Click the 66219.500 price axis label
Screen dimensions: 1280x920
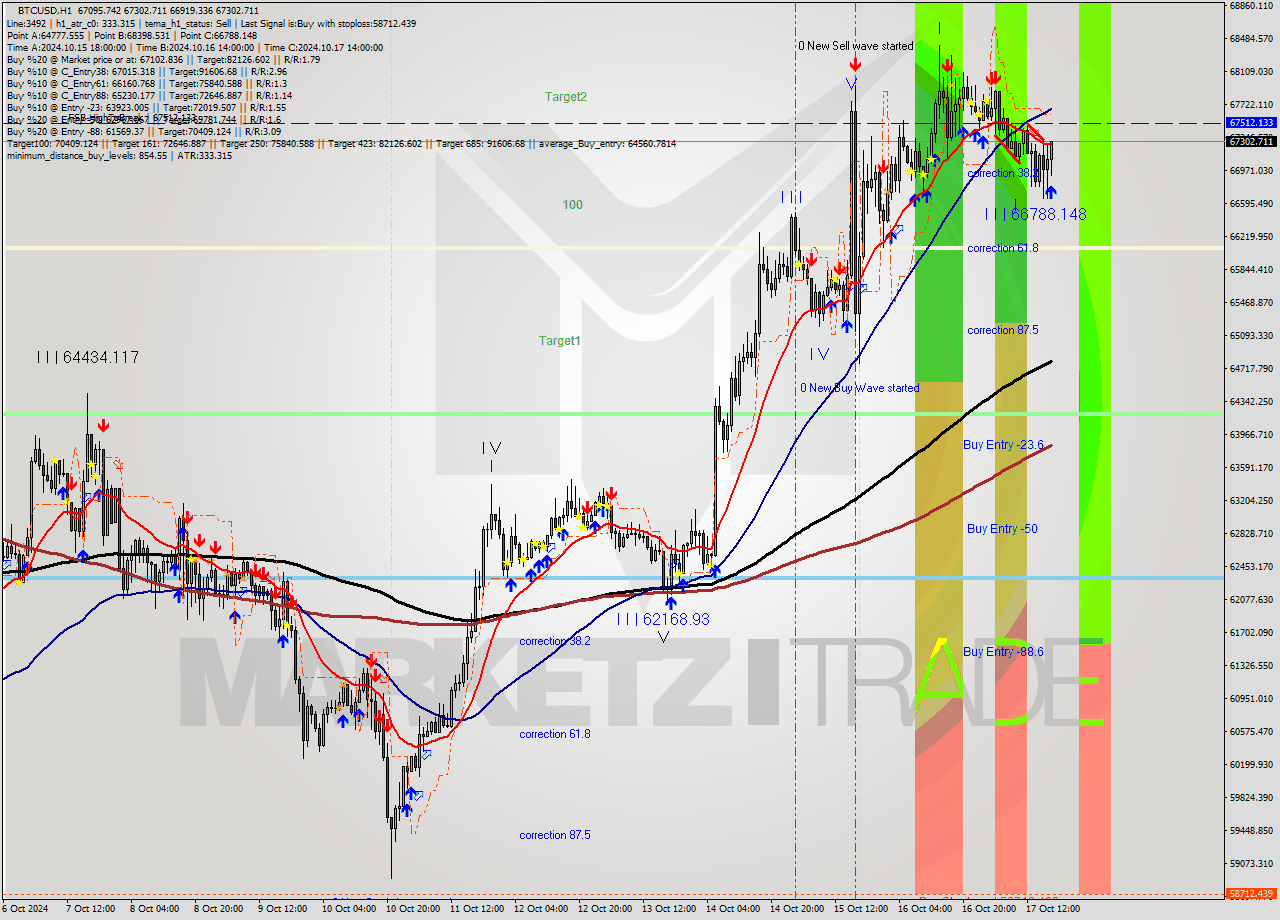click(x=1251, y=237)
